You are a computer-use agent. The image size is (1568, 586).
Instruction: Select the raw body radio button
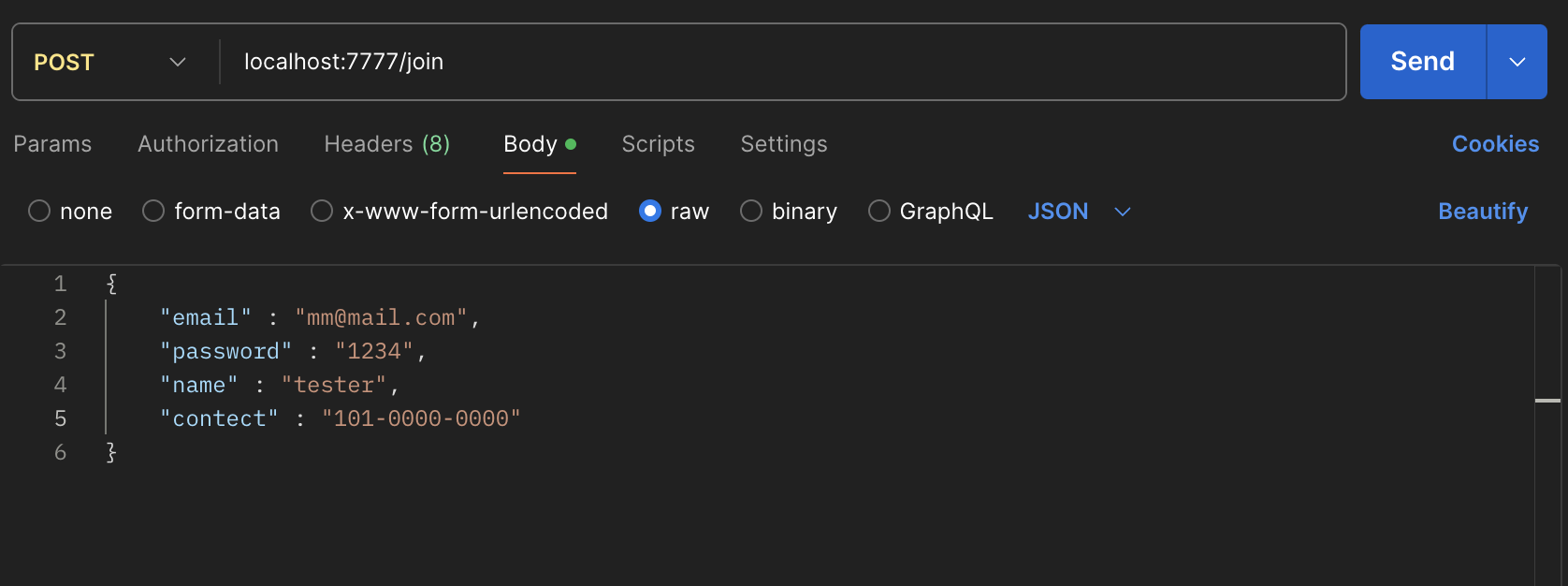point(650,212)
